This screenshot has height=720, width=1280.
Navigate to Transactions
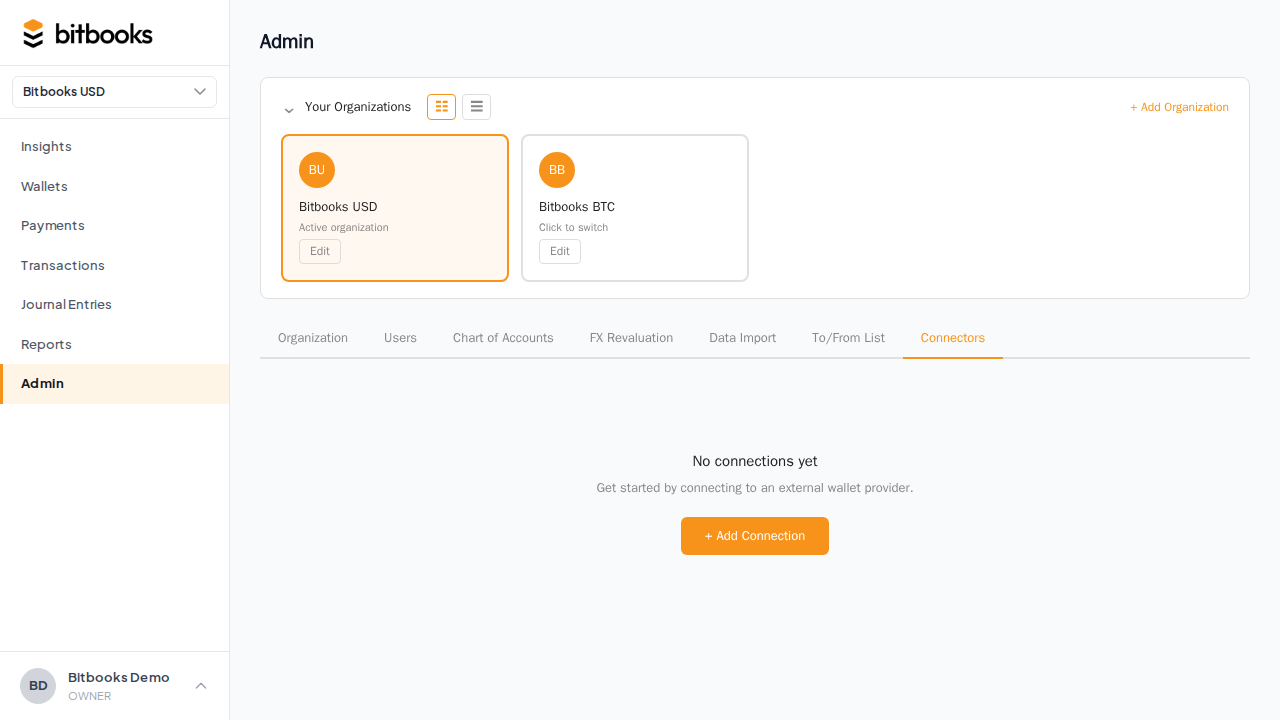coord(114,265)
